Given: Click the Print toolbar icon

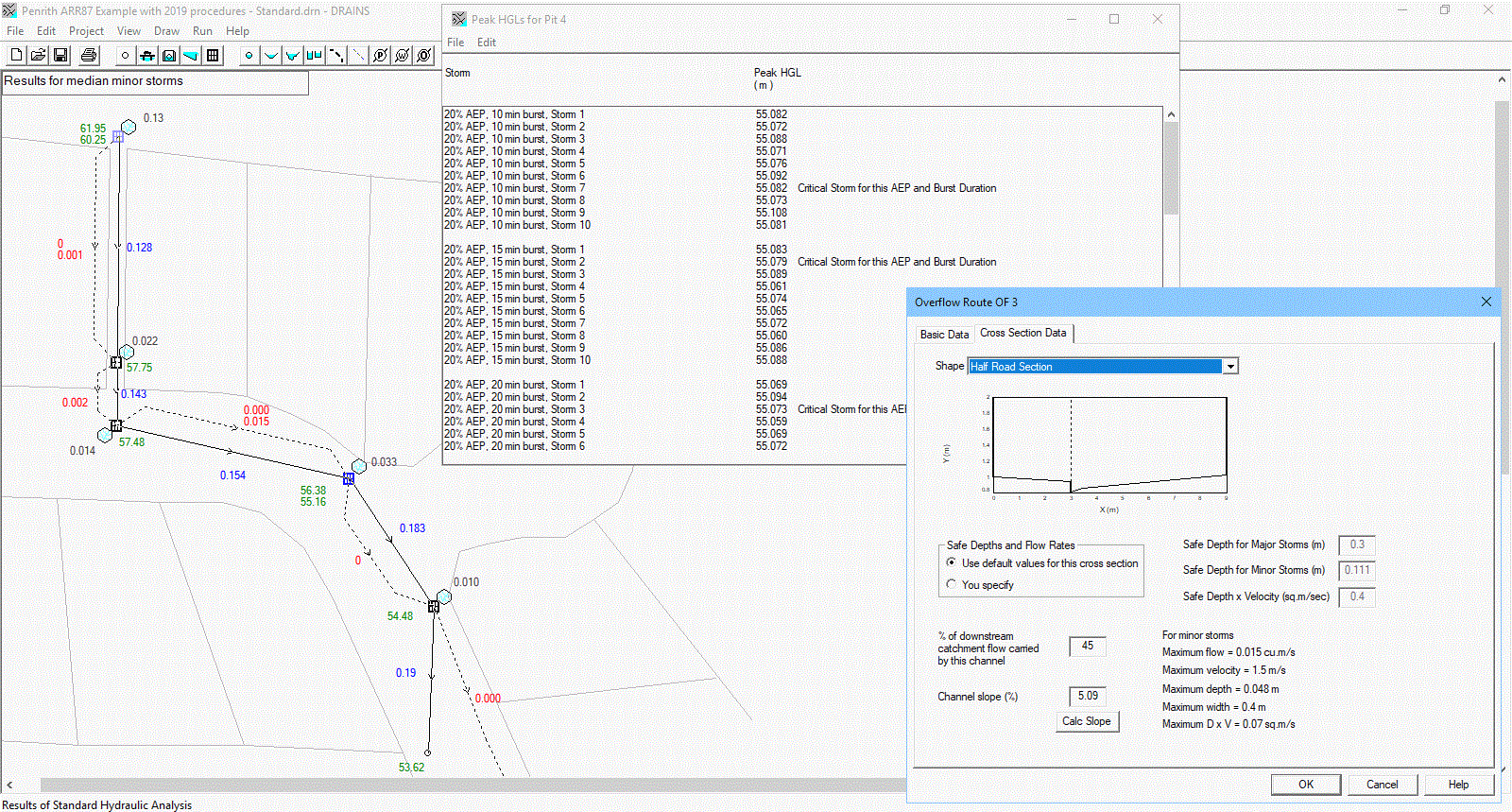Looking at the screenshot, I should (89, 56).
